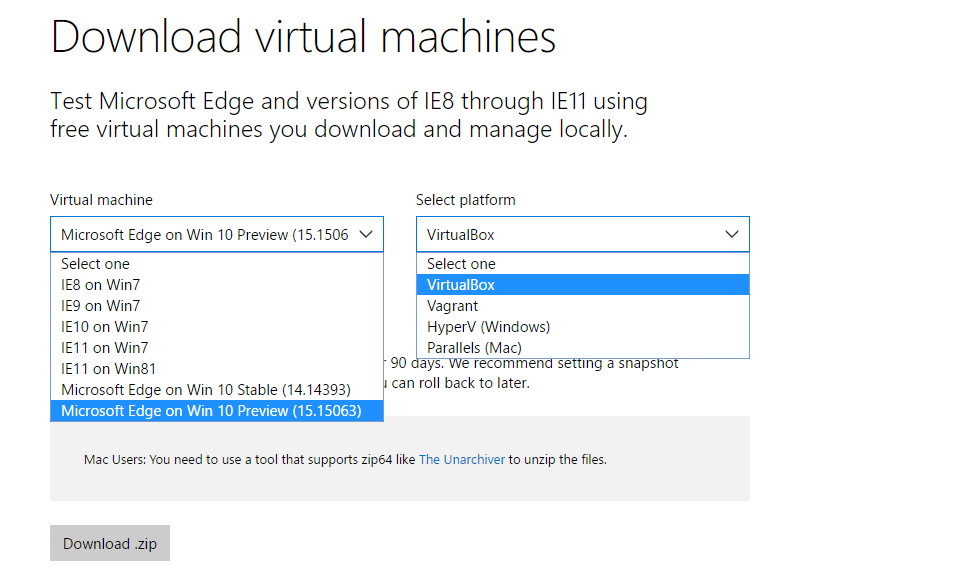
Task: Click the Download virtual machines heading
Action: click(303, 37)
